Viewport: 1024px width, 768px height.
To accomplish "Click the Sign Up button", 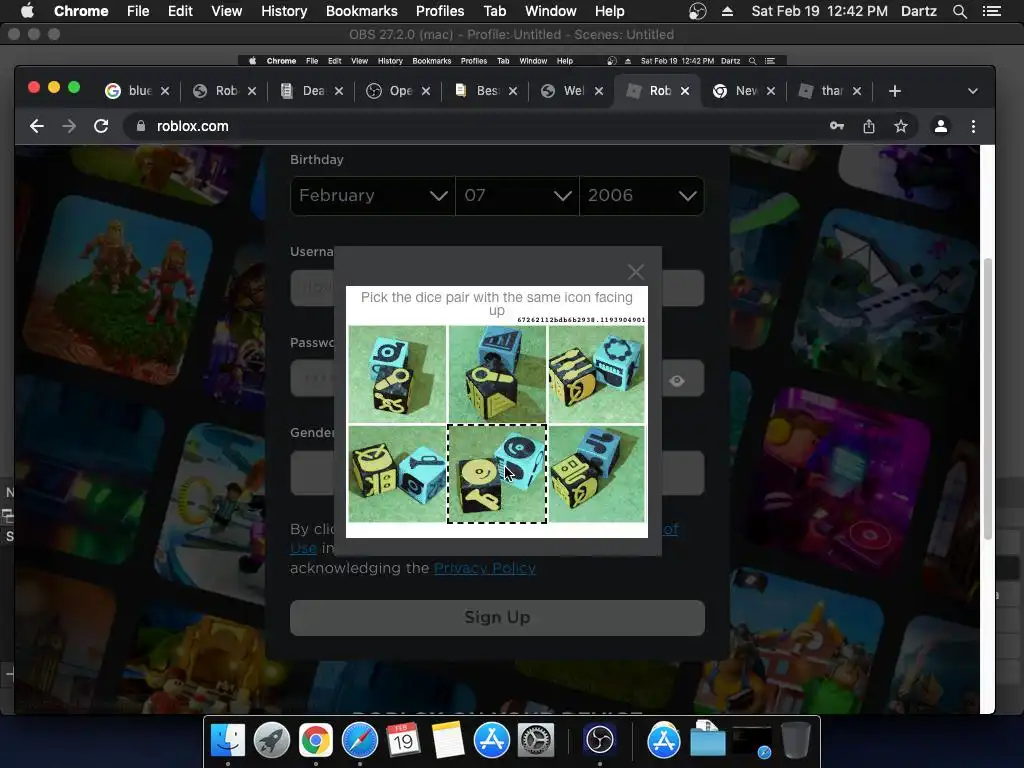I will [497, 617].
